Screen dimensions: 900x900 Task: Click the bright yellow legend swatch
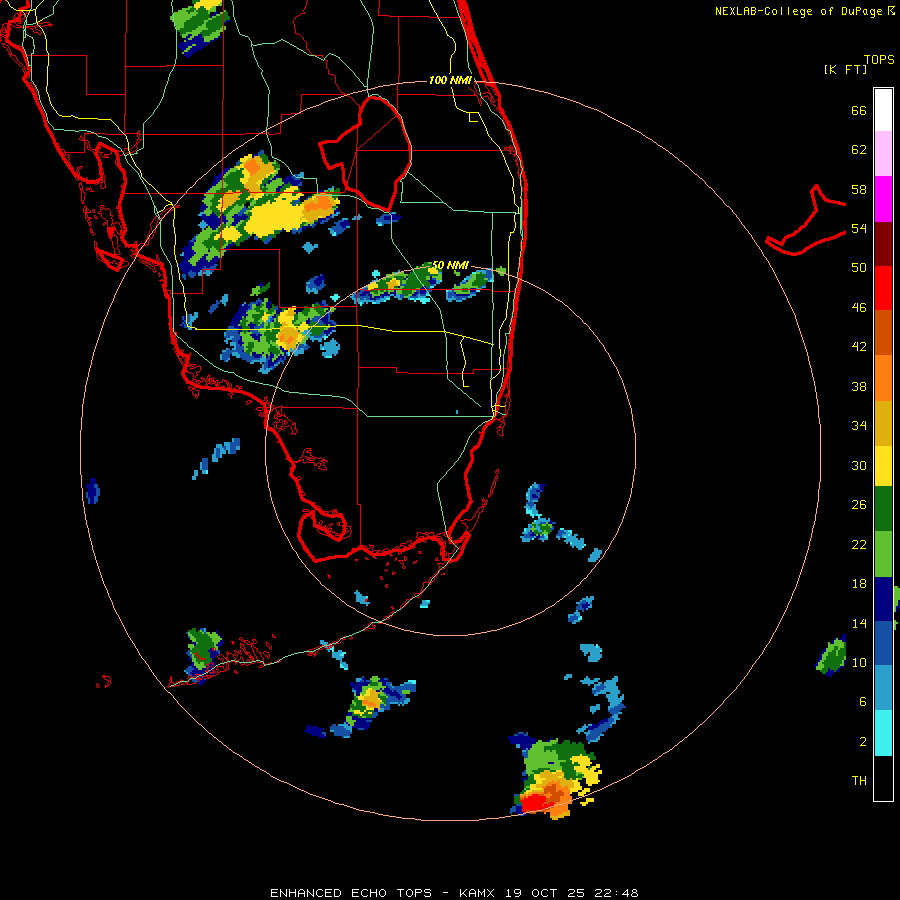pos(883,466)
